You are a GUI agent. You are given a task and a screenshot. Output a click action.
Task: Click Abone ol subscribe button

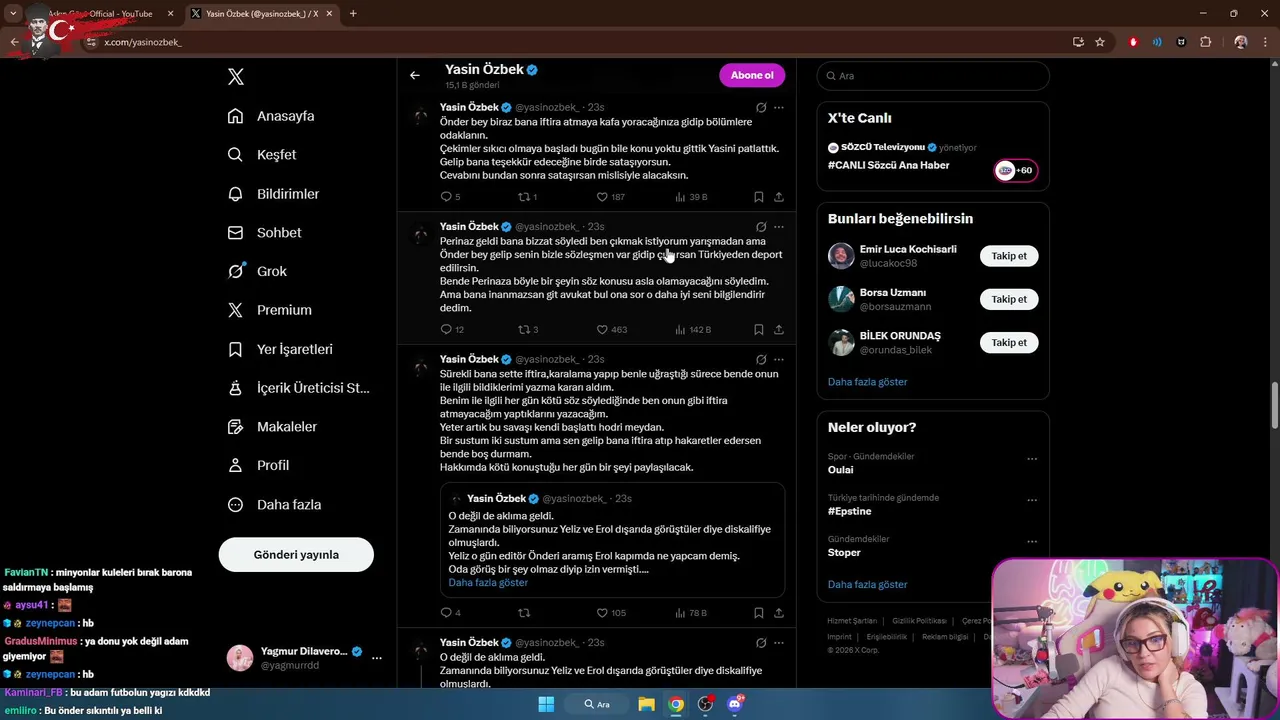pyautogui.click(x=752, y=75)
